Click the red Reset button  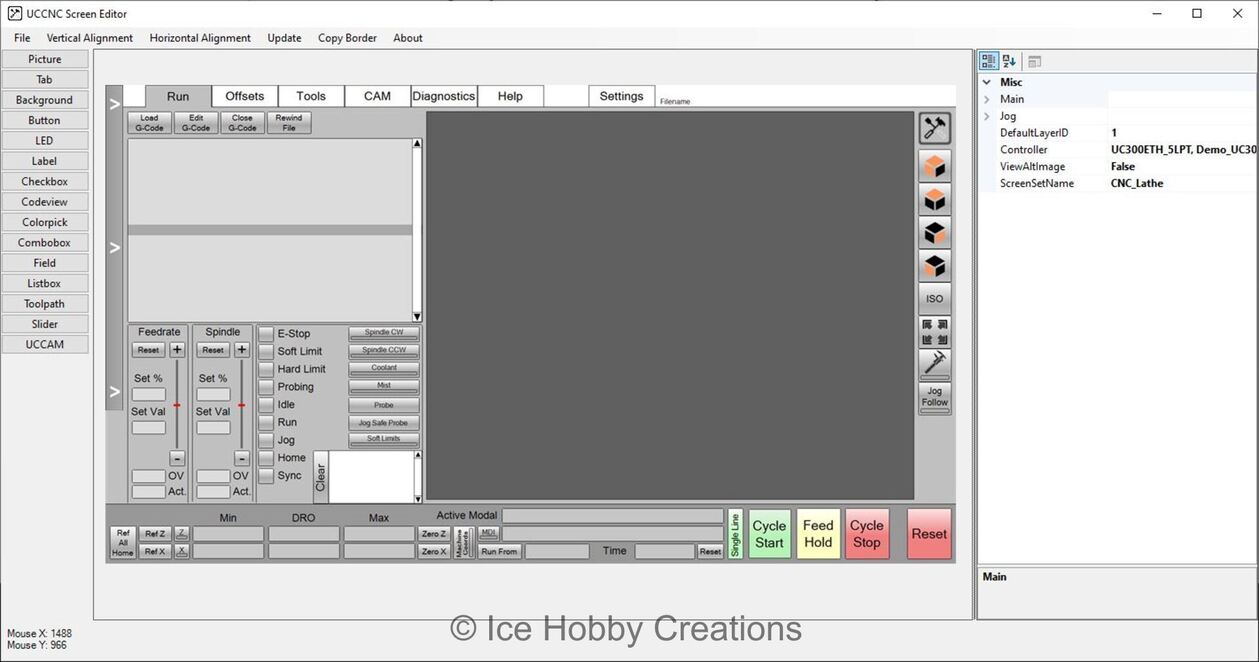tap(929, 534)
